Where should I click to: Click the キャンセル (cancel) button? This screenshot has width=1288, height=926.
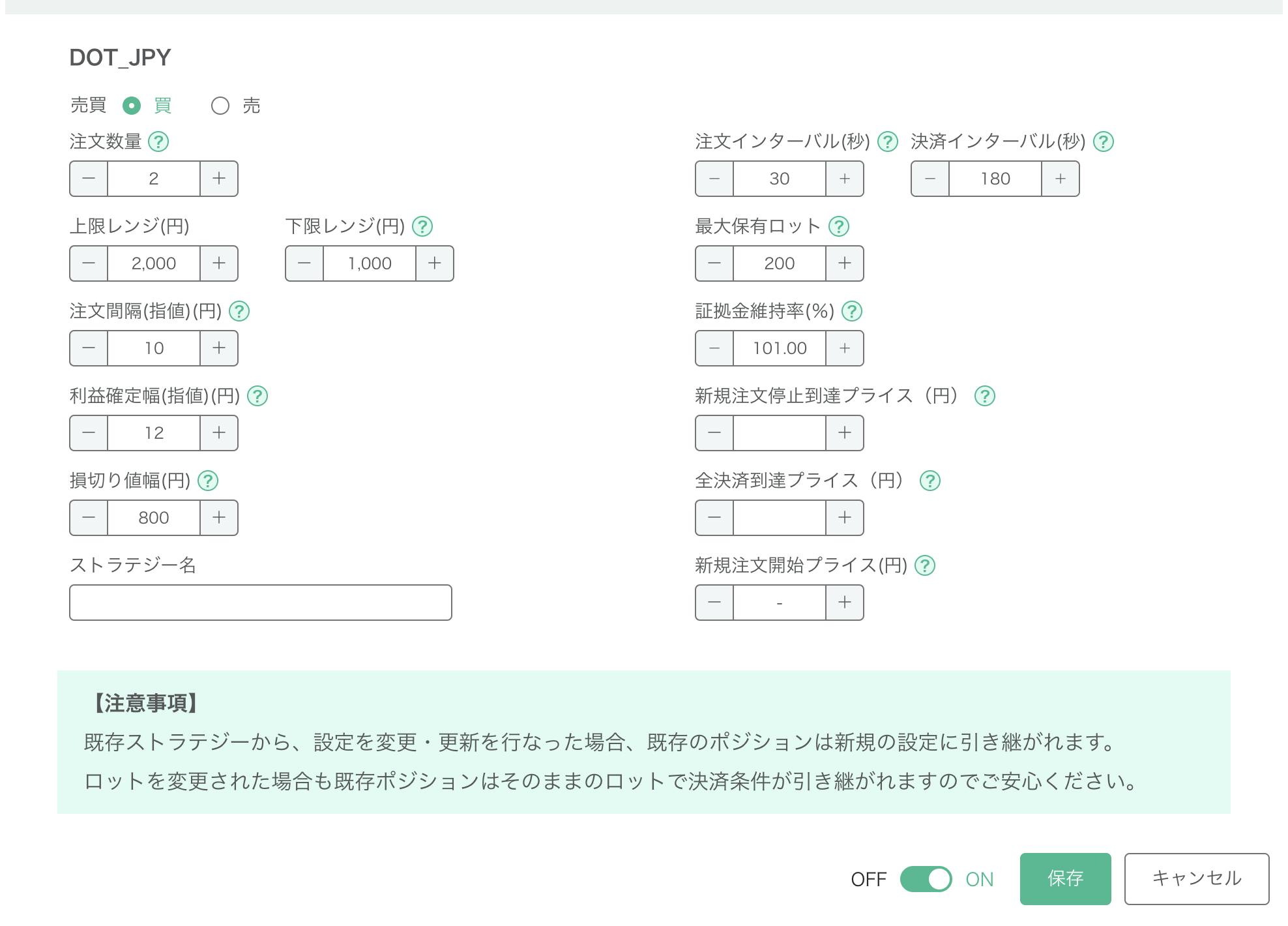tap(1196, 878)
